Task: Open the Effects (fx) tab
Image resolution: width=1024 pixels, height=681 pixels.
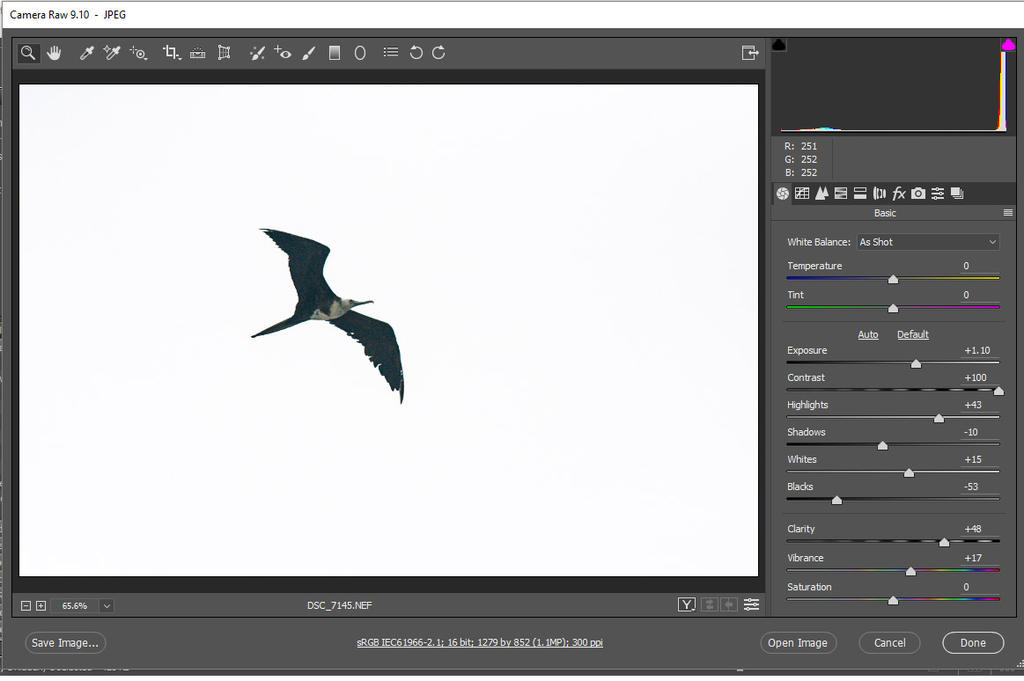Action: click(899, 193)
